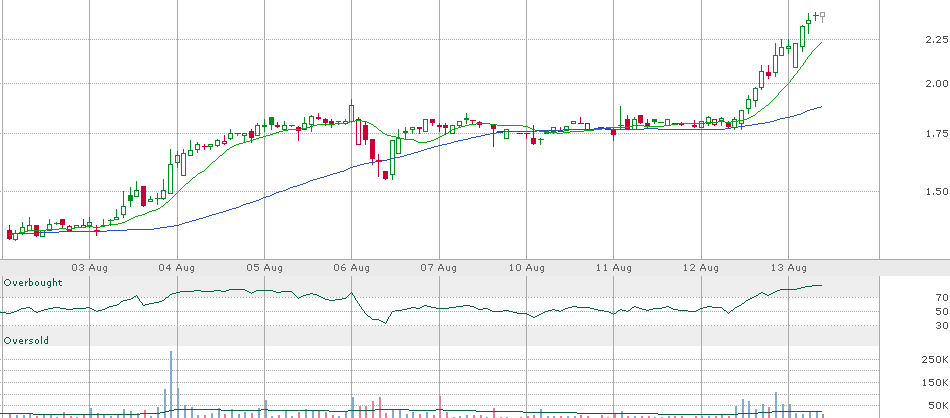
Task: Click the lowest red candlestick after 06 Aug
Action: pyautogui.click(x=385, y=174)
